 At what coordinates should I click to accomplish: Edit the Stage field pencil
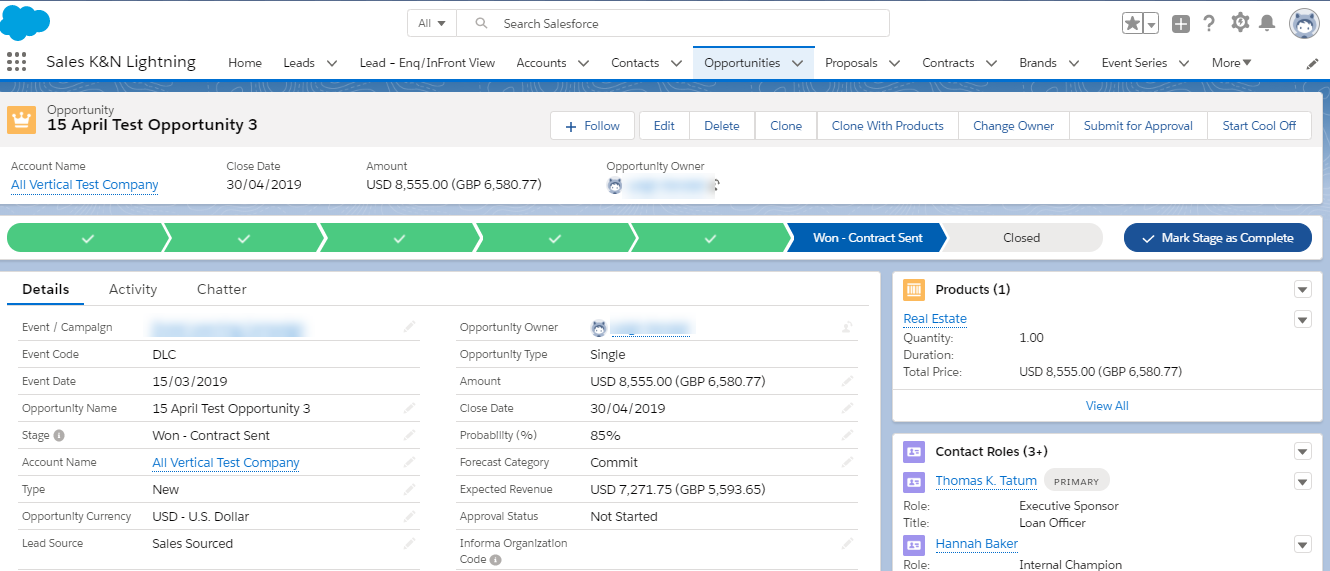pyautogui.click(x=409, y=435)
